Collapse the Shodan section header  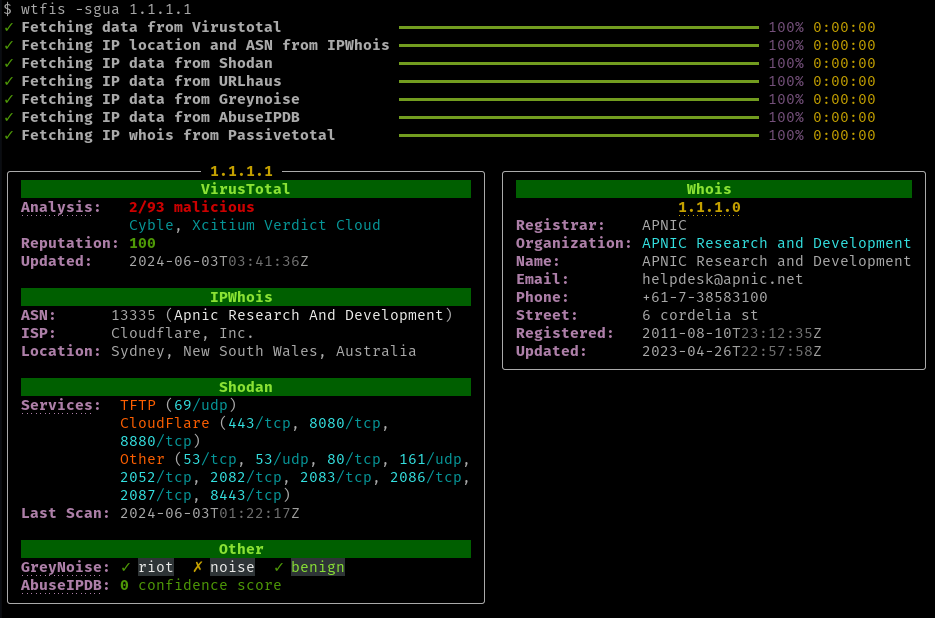coord(245,387)
